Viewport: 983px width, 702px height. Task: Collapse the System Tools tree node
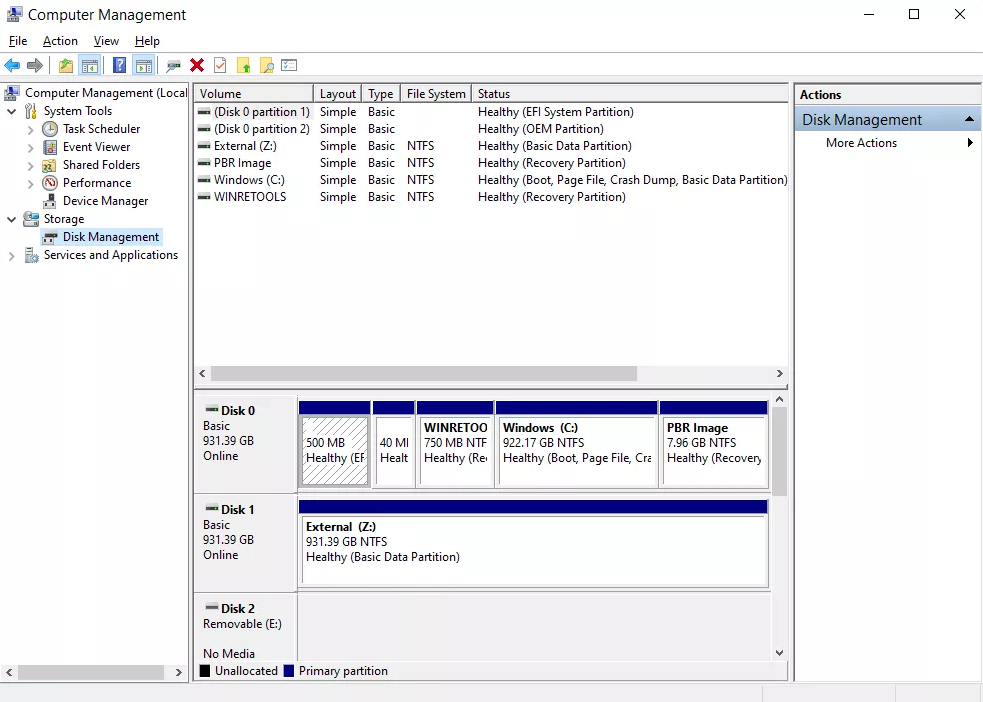pyautogui.click(x=10, y=110)
